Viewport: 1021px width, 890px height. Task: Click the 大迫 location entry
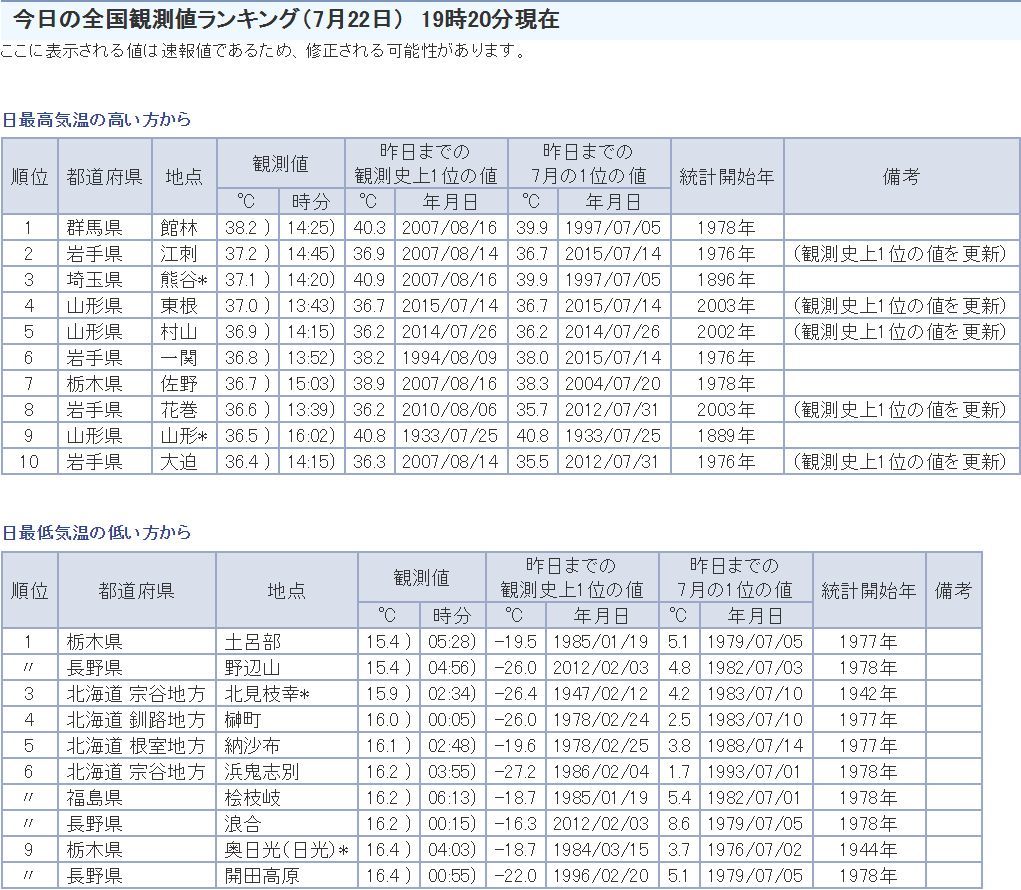pos(179,462)
